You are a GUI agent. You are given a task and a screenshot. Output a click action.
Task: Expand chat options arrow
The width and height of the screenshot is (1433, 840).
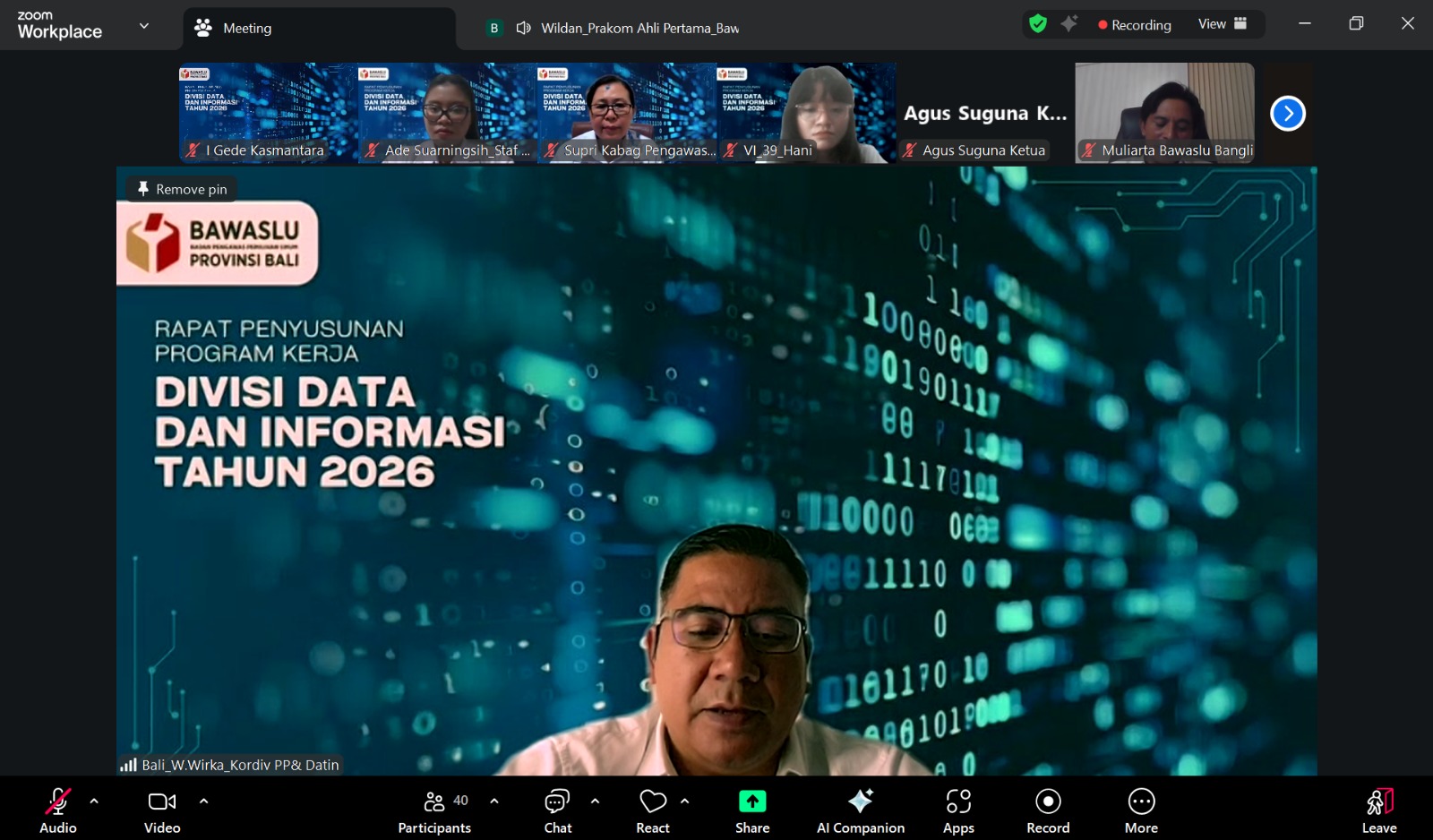pyautogui.click(x=595, y=801)
